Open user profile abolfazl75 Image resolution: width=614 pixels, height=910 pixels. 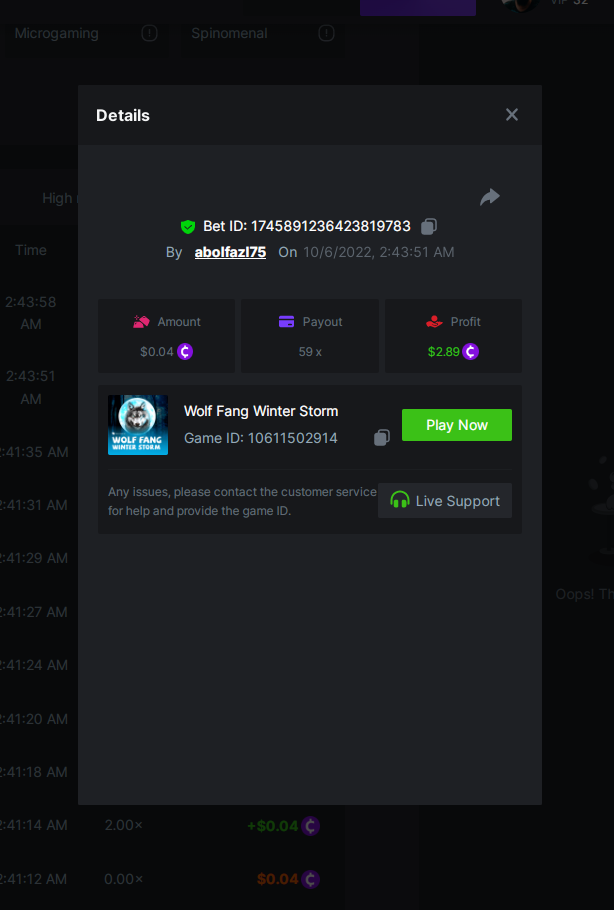230,252
